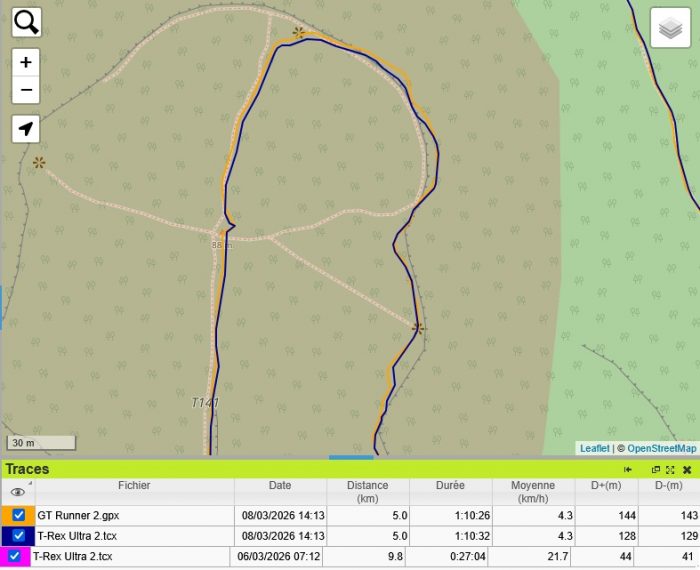Uncheck the GT Runner 2.gpx trace
This screenshot has height=570, width=700.
pyautogui.click(x=19, y=515)
